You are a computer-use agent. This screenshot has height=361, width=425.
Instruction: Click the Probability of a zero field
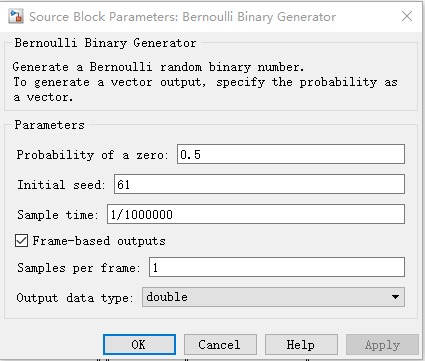291,154
